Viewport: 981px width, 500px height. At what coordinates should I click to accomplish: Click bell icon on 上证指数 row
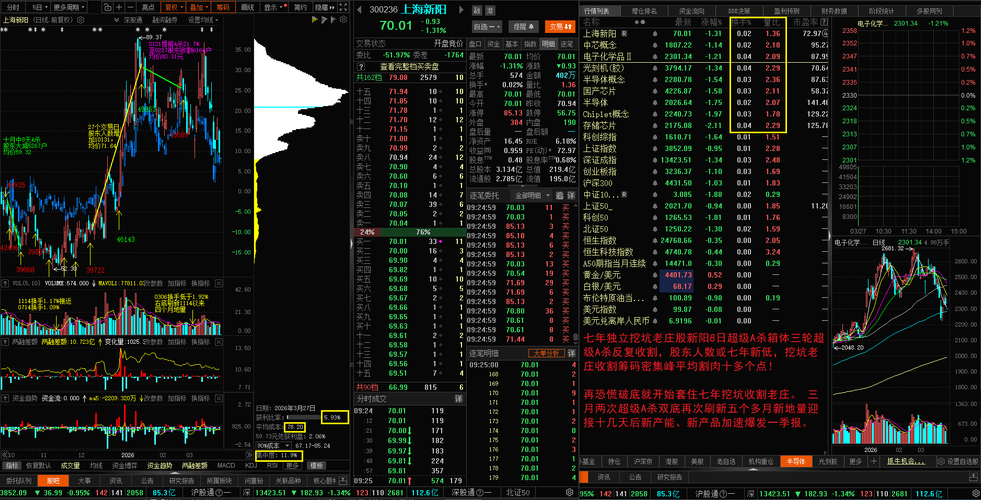tap(655, 148)
